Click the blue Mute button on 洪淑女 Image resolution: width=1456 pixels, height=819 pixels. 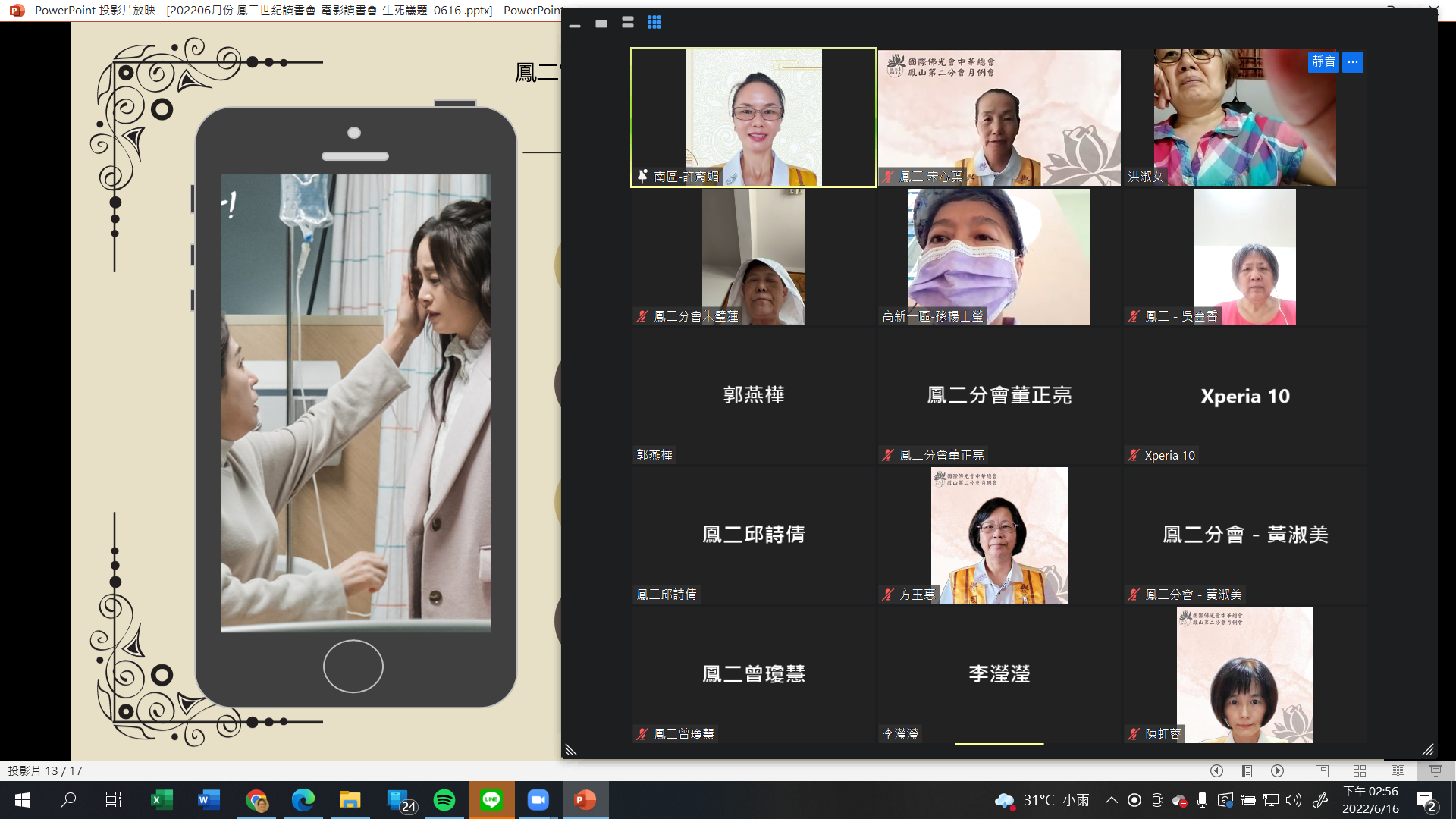point(1323,61)
